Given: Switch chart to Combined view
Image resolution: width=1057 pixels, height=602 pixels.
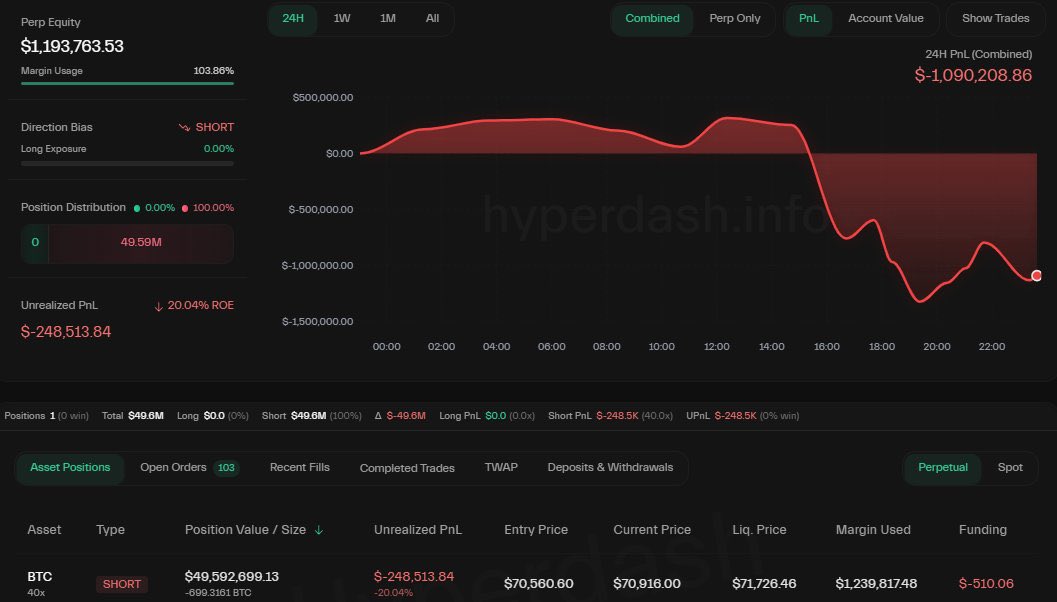Looking at the screenshot, I should click(x=652, y=19).
